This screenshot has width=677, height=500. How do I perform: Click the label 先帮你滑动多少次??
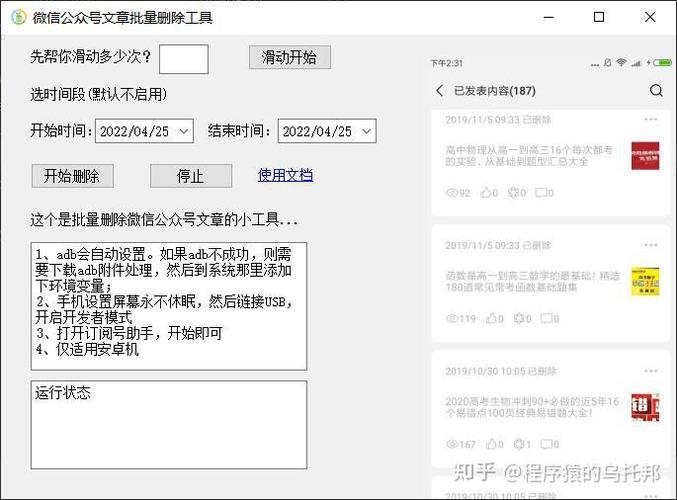[x=91, y=56]
